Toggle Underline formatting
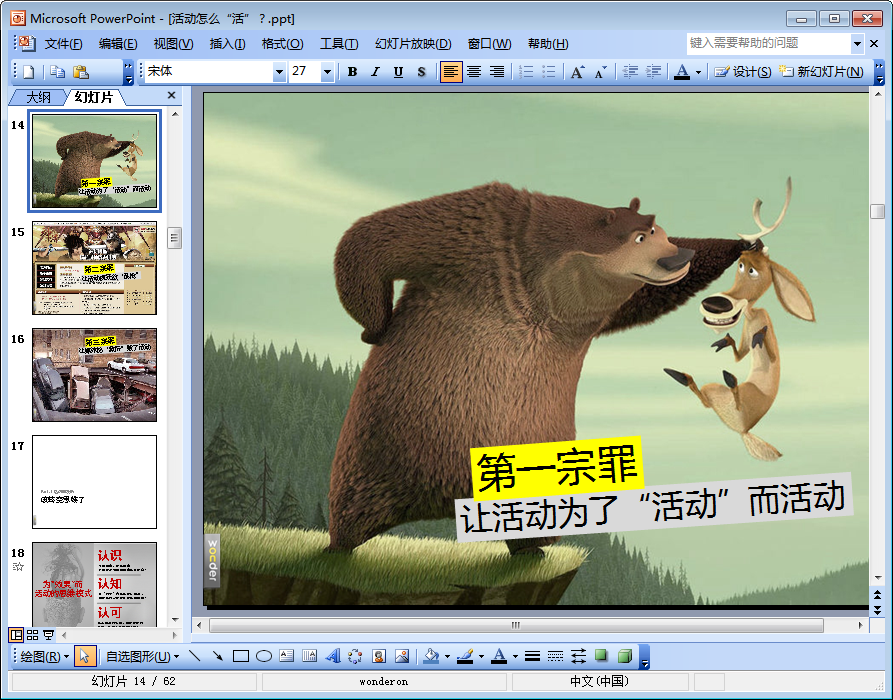The height and width of the screenshot is (700, 893). point(398,72)
